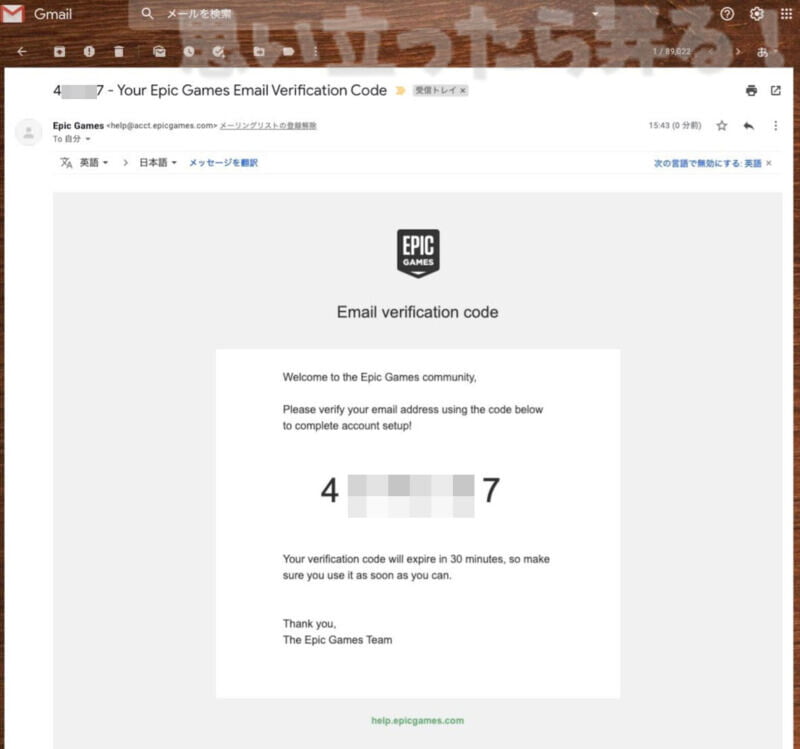The image size is (800, 749).
Task: Mark the email as unread
Action: click(x=159, y=52)
